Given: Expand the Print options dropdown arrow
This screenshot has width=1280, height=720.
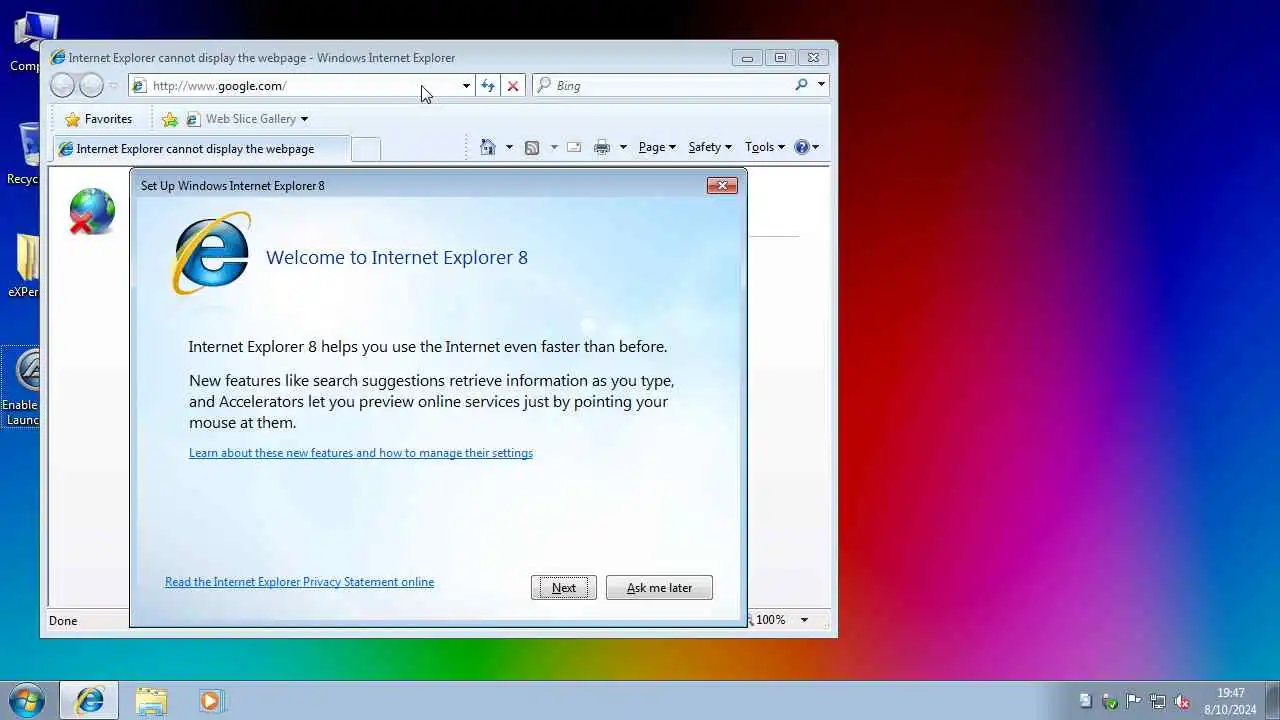Looking at the screenshot, I should pos(623,147).
